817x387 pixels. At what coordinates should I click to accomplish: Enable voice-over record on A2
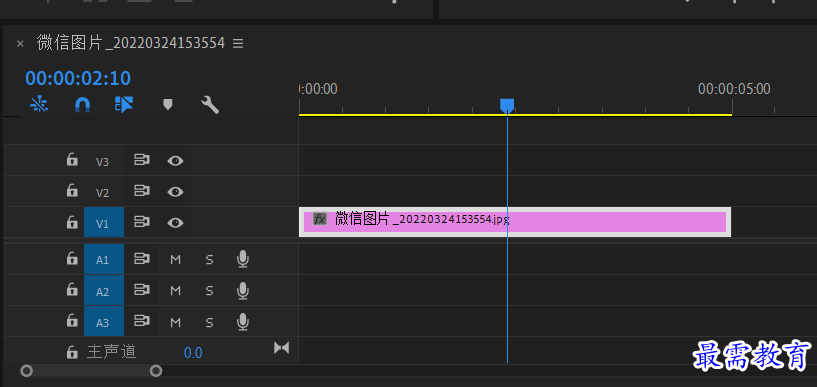pos(242,290)
